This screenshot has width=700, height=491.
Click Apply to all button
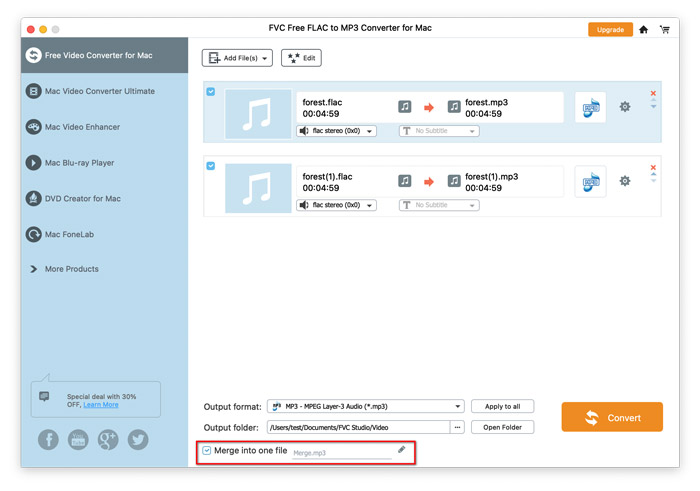click(503, 407)
